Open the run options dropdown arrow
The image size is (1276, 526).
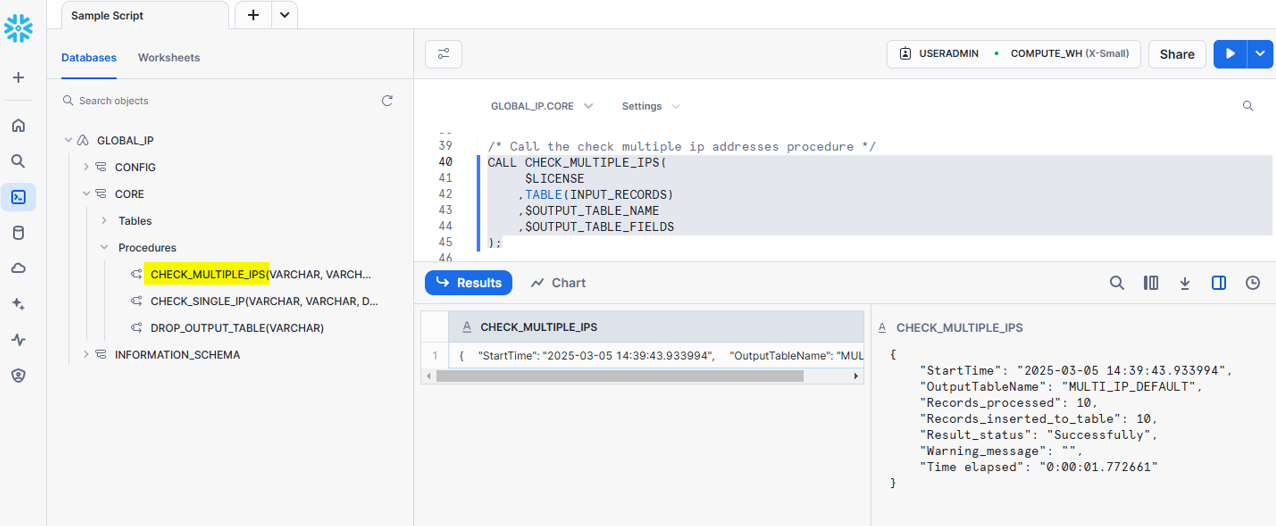tap(1260, 54)
